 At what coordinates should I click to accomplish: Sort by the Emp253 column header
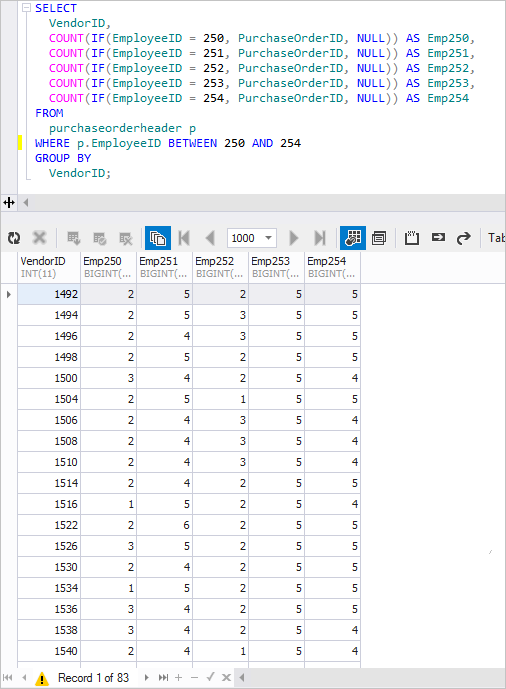pos(276,267)
